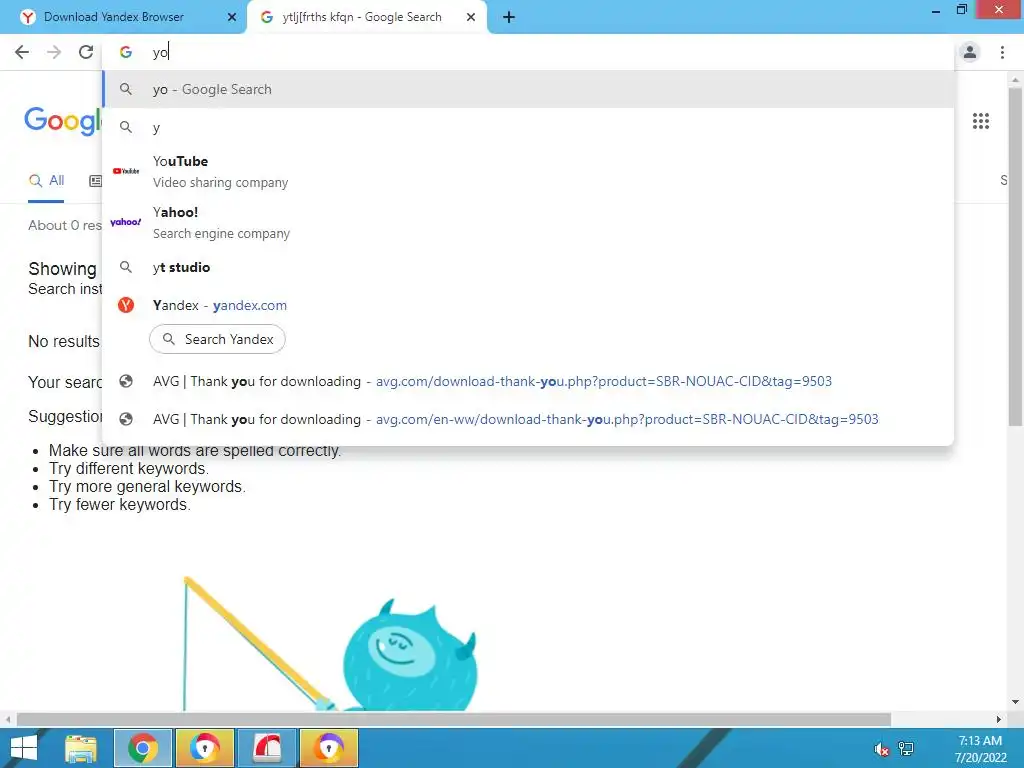
Task: Open Avast Secure Browser from taskbar
Action: pos(205,748)
